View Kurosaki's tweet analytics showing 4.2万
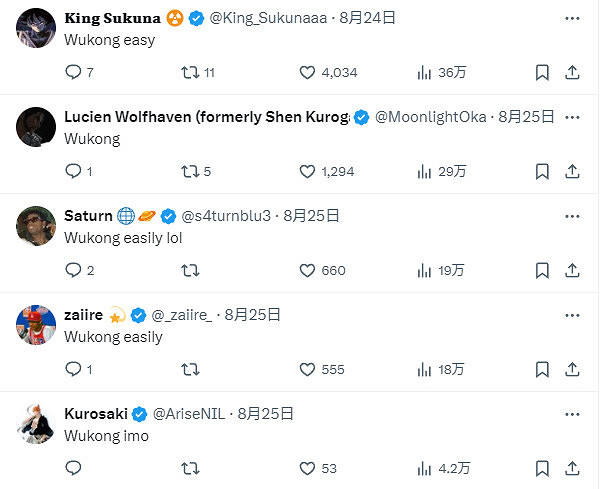 pos(424,468)
